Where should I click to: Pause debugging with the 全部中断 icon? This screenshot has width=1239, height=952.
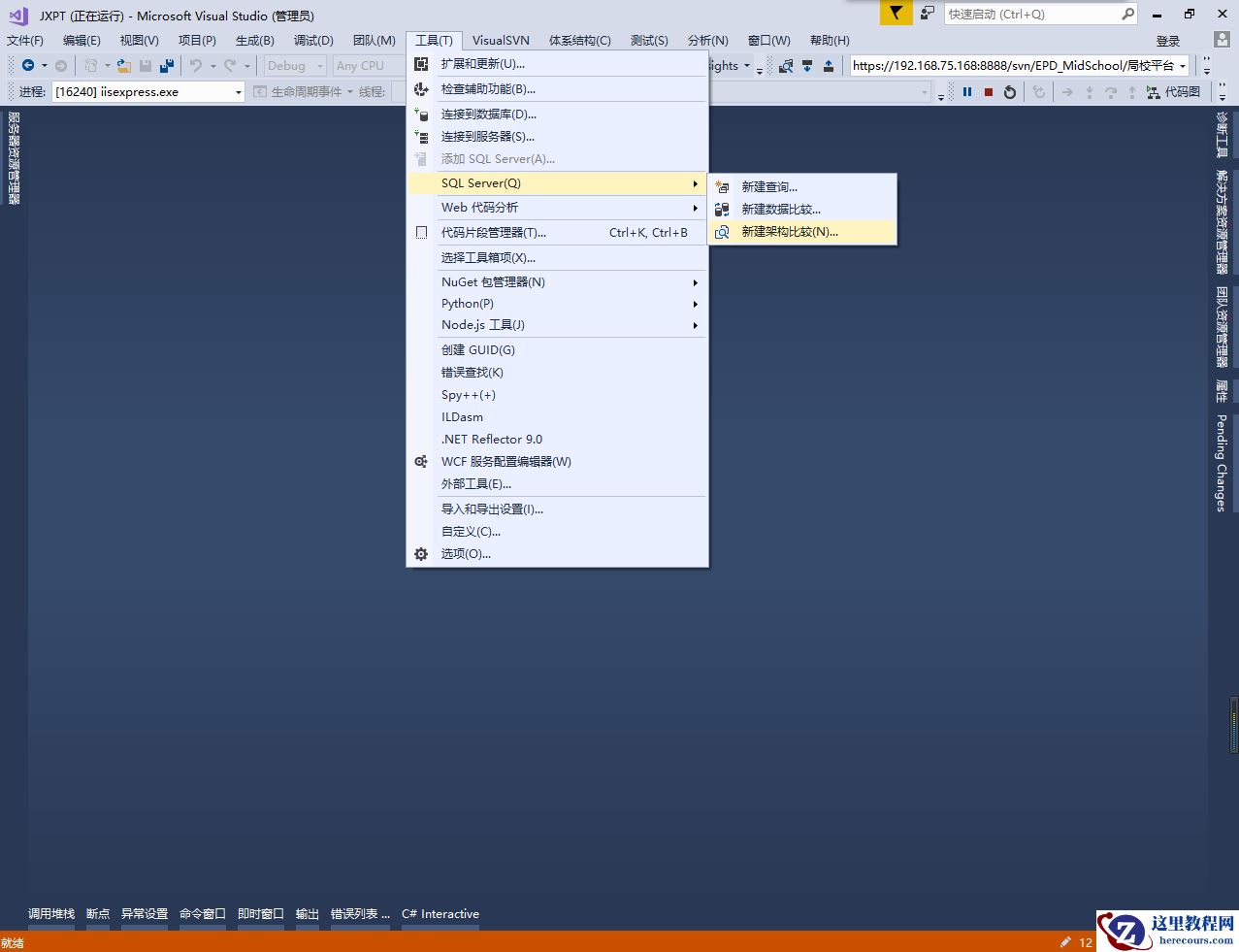[x=966, y=91]
